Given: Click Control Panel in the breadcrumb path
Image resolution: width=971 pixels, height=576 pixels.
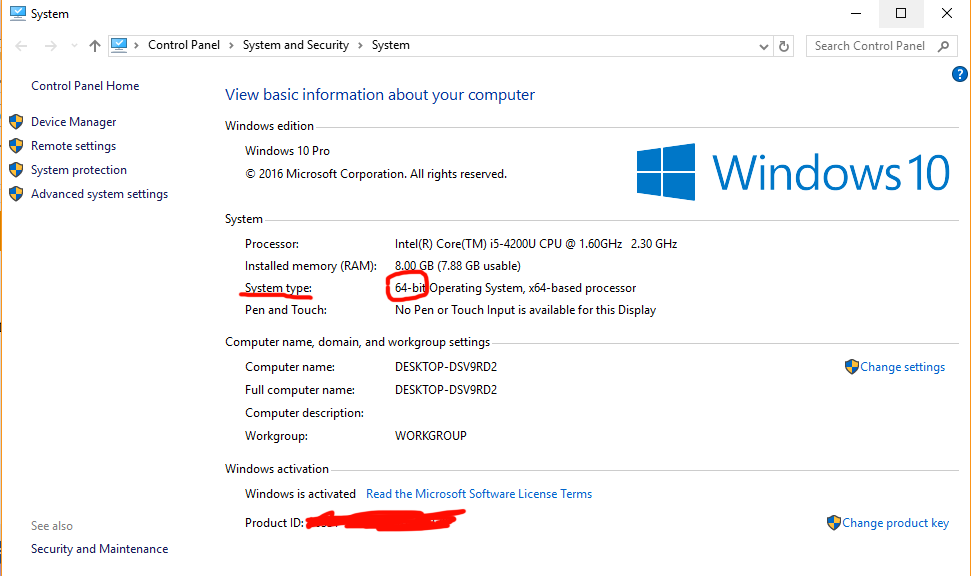Looking at the screenshot, I should [x=184, y=45].
